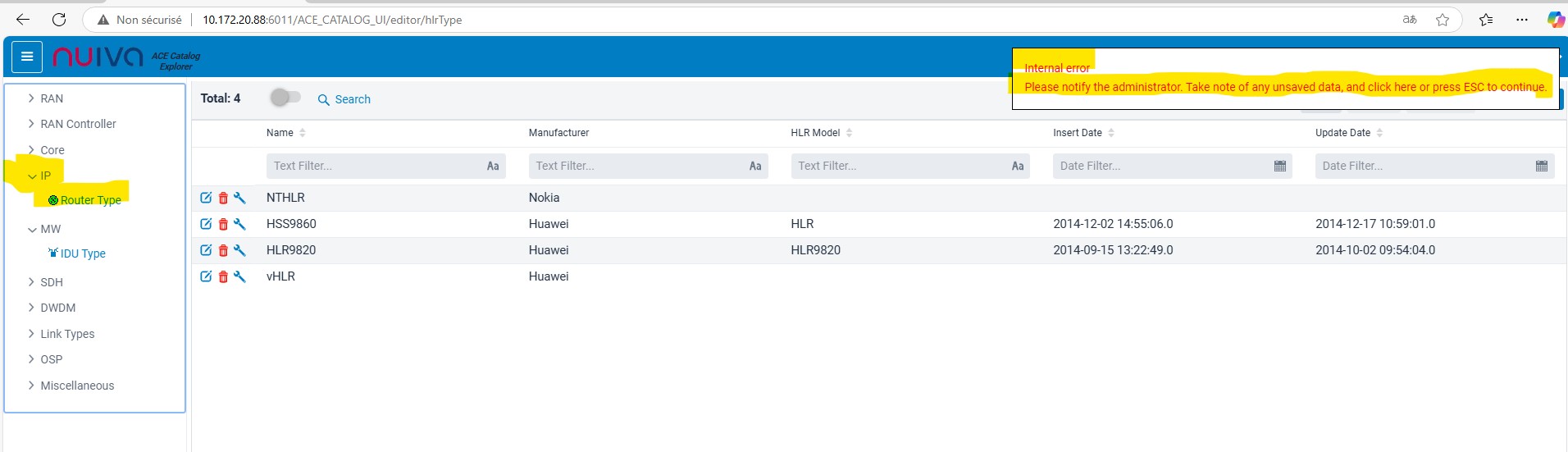This screenshot has height=452, width=1568.
Task: Click the trash icon for vHLR row
Action: coord(223,277)
